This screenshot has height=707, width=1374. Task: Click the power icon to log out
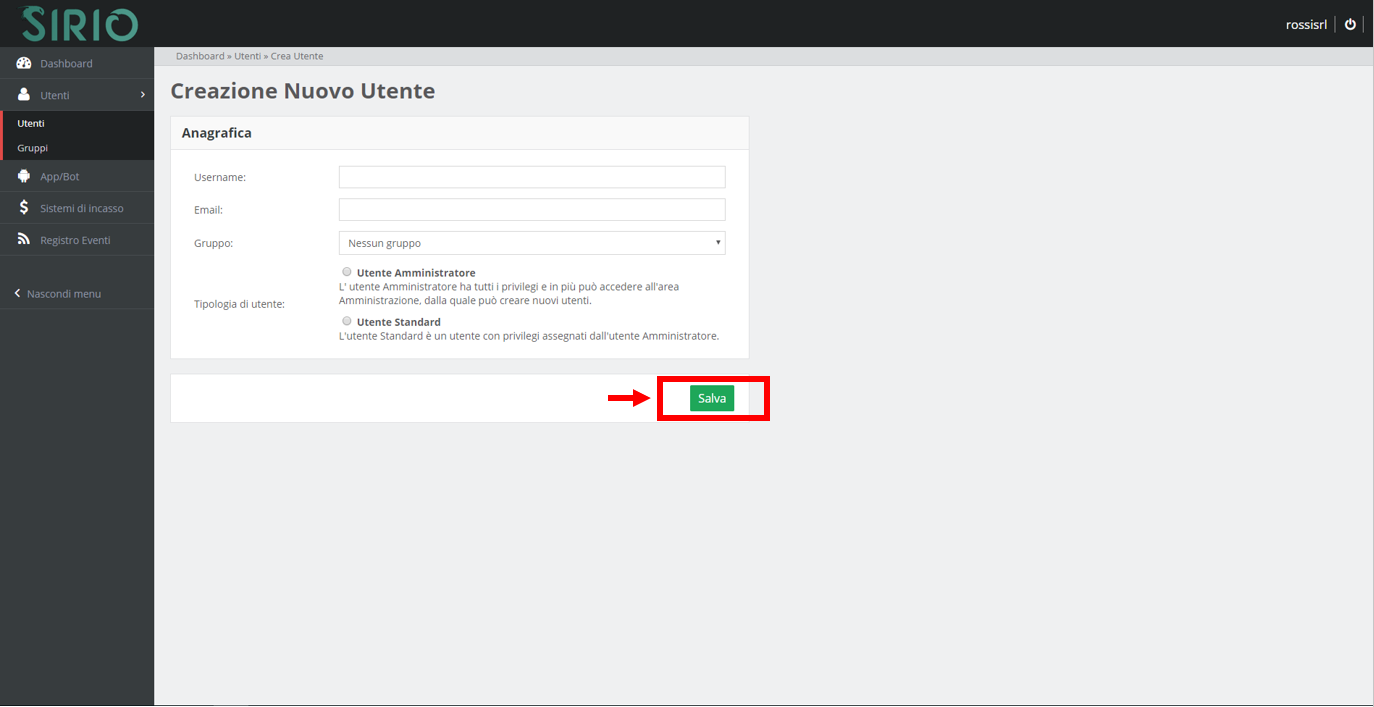1350,24
